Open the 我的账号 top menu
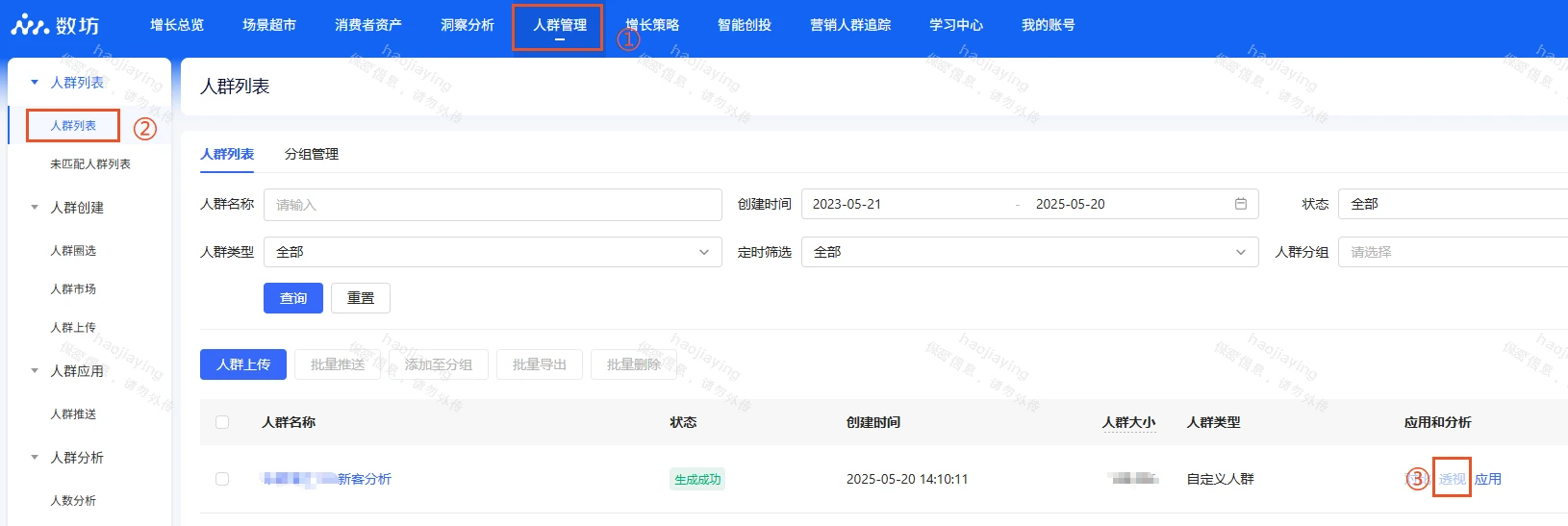Viewport: 1568px width, 526px height. click(1049, 25)
